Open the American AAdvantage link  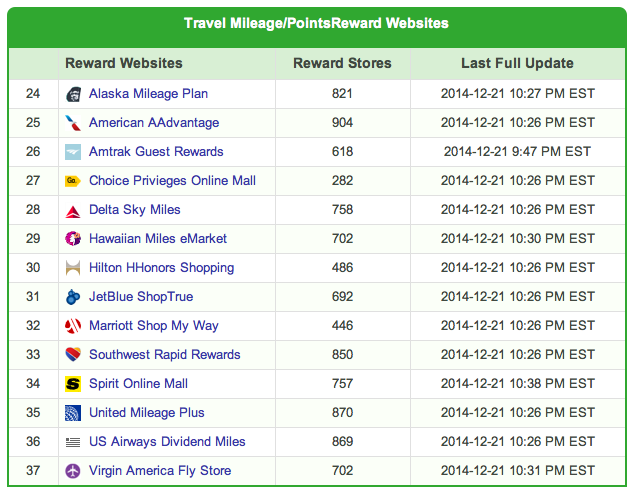point(154,123)
